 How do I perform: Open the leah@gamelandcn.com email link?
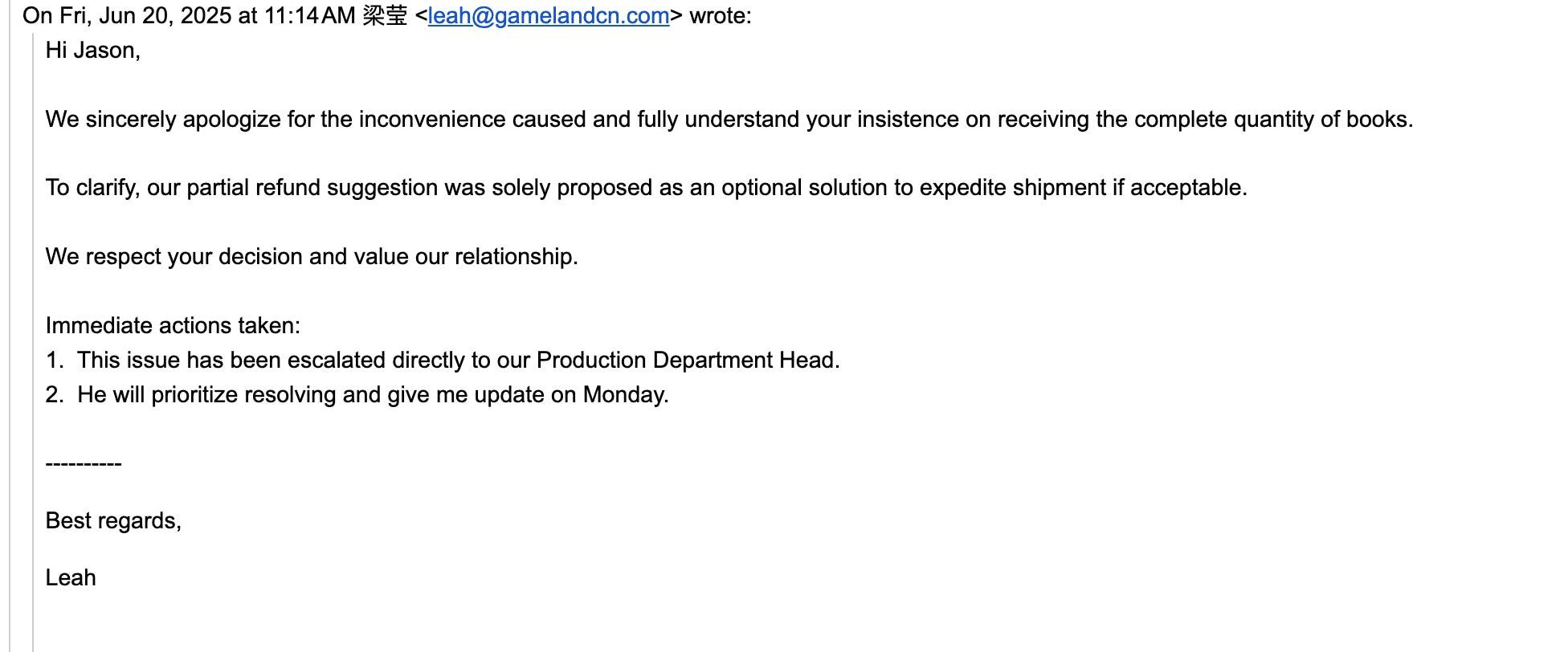coord(548,16)
